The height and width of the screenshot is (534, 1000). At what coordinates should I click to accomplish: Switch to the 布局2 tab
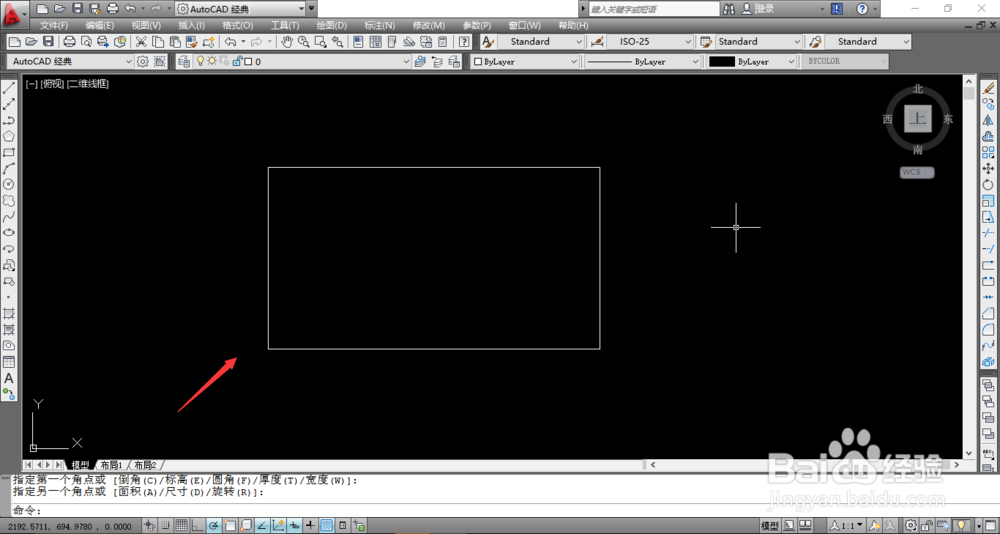(145, 465)
